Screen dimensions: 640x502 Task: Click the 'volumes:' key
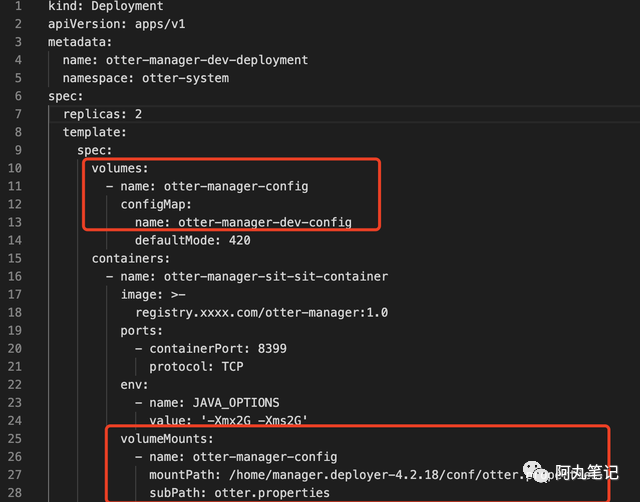[120, 168]
